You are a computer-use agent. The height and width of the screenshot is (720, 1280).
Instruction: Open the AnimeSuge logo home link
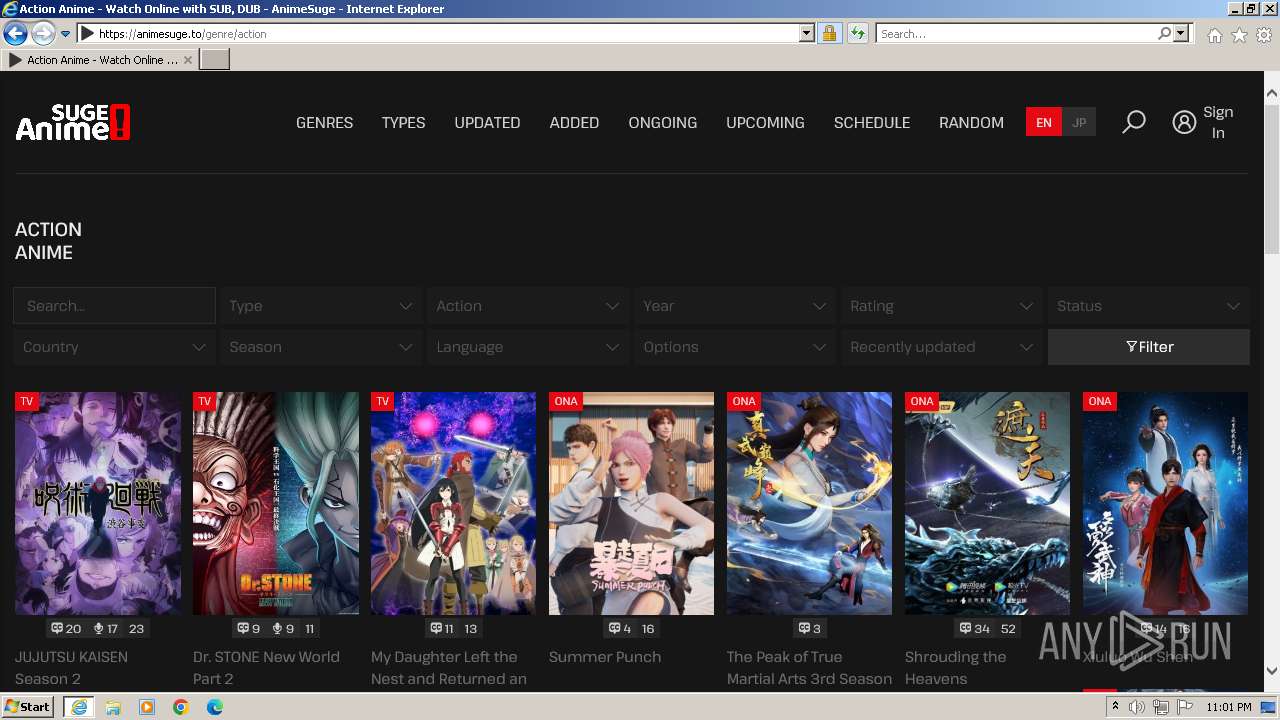(x=73, y=123)
